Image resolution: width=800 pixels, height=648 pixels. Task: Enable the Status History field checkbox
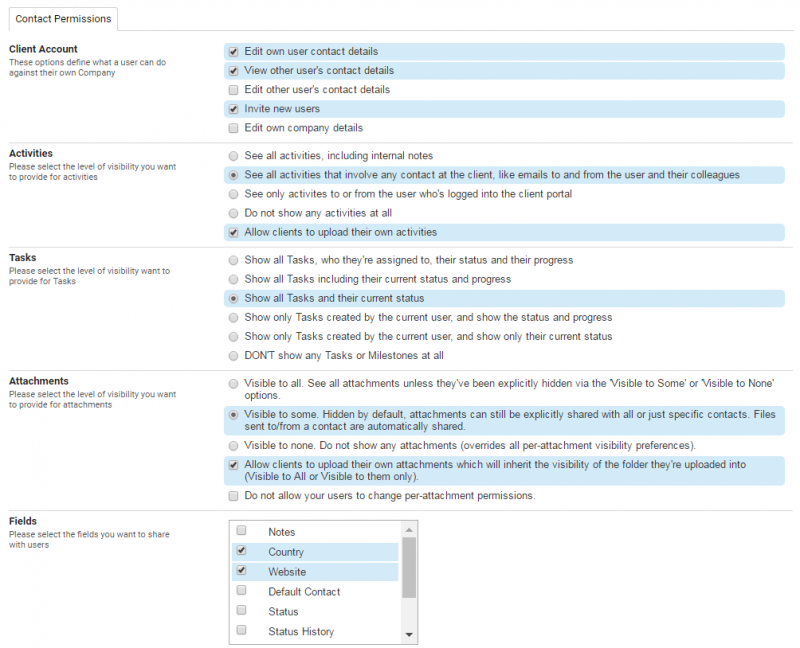(241, 631)
